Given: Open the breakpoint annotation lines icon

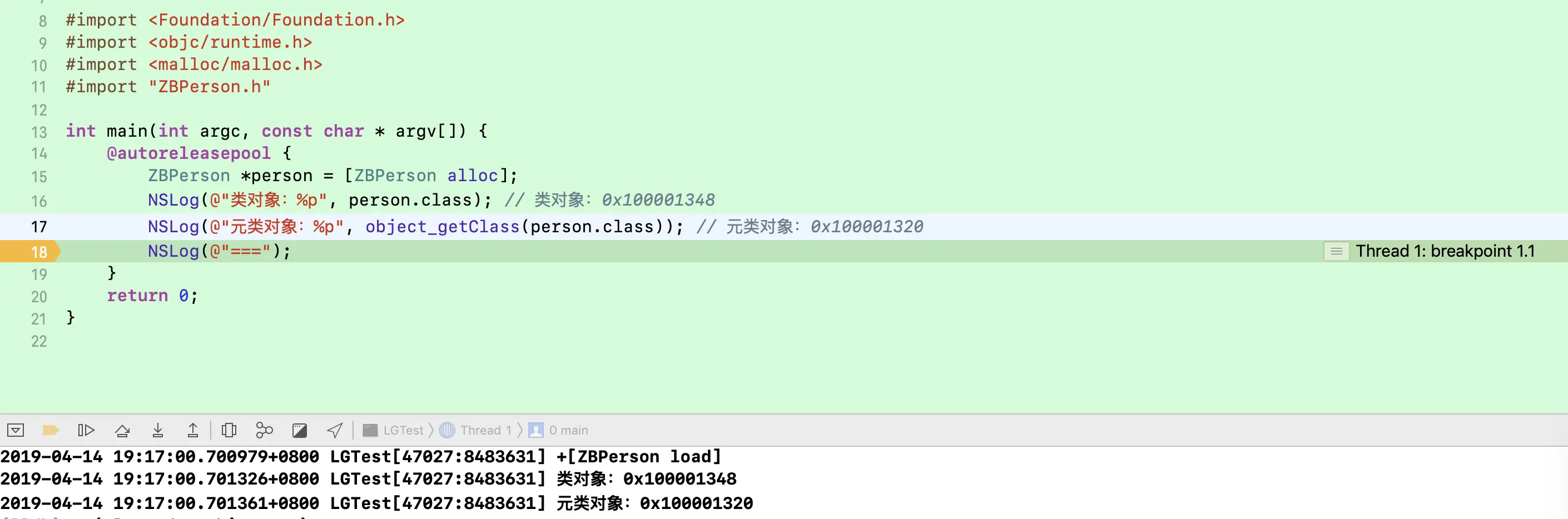Looking at the screenshot, I should point(1336,251).
